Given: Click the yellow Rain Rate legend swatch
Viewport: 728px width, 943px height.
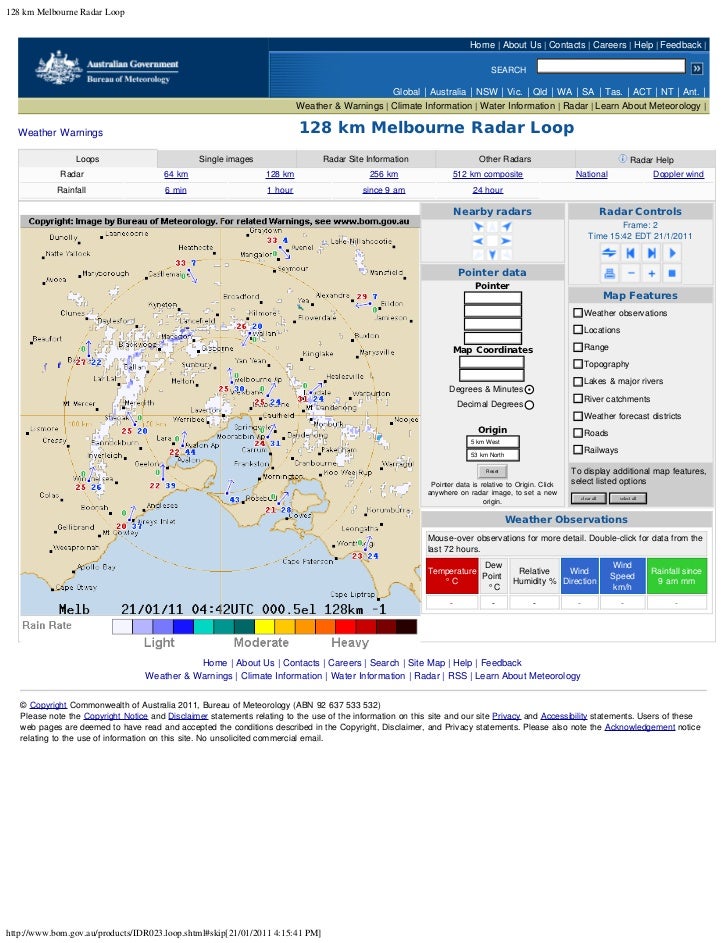Looking at the screenshot, I should (265, 627).
